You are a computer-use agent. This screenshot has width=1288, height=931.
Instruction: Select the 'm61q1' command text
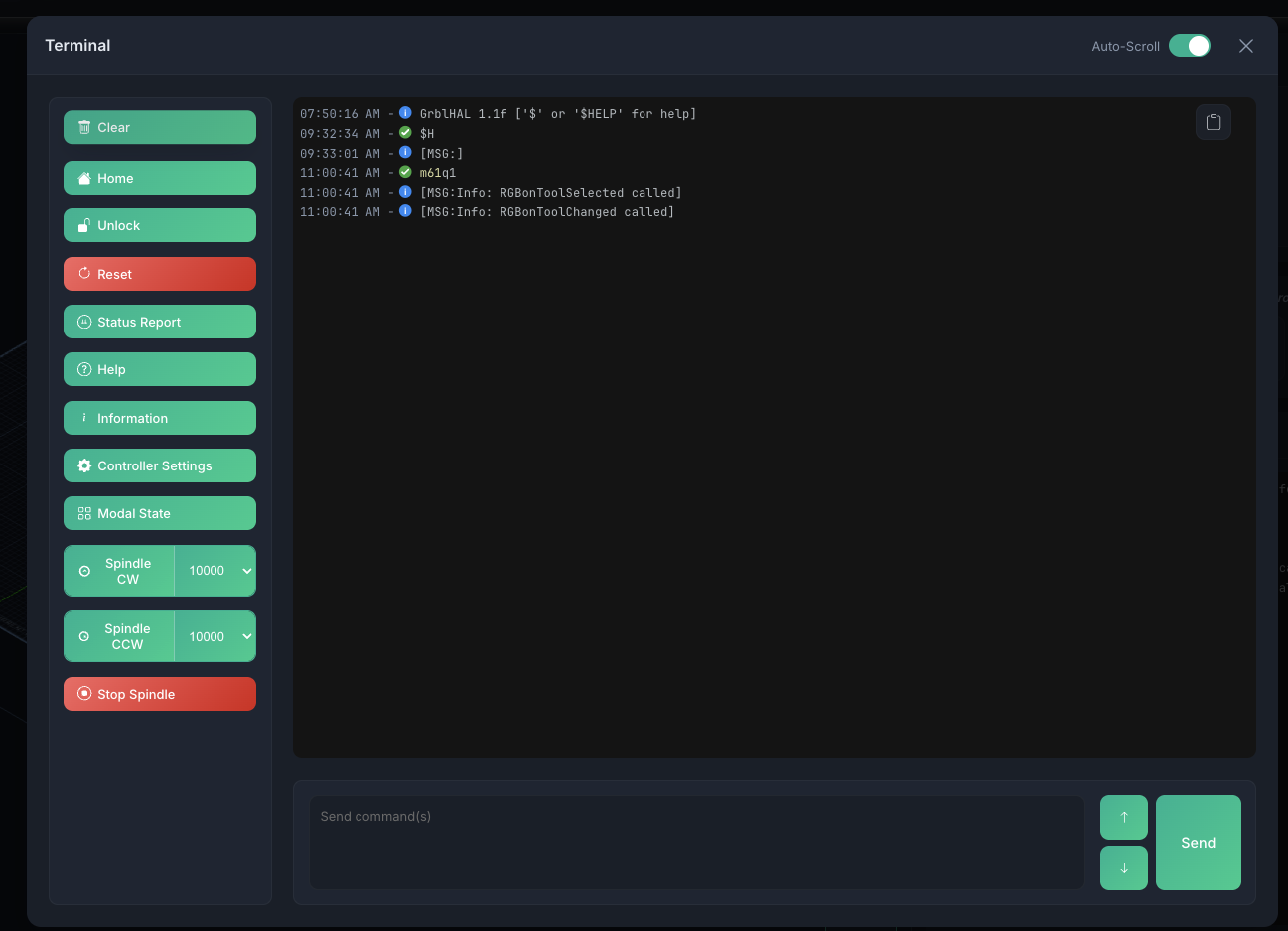[x=438, y=173]
